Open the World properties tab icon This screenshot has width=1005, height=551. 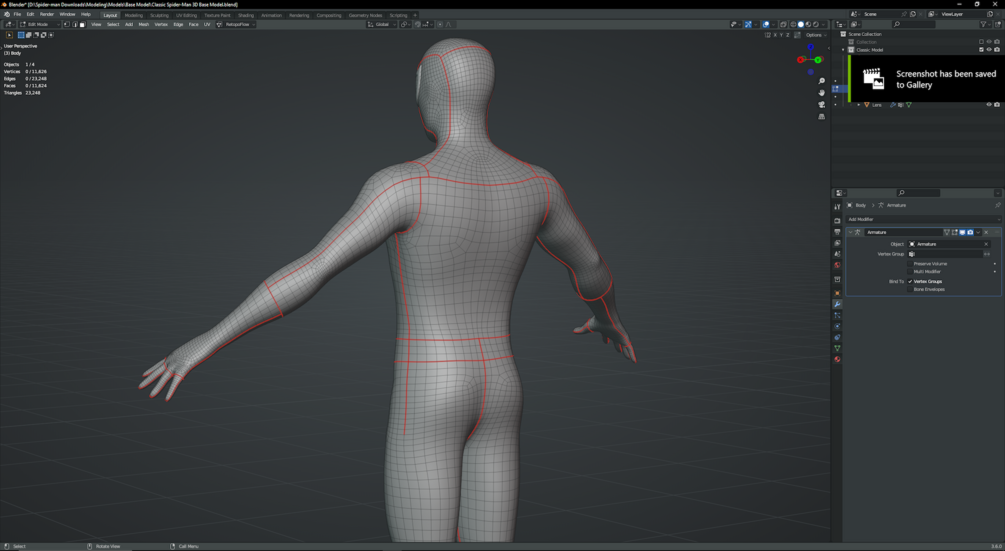pyautogui.click(x=837, y=265)
